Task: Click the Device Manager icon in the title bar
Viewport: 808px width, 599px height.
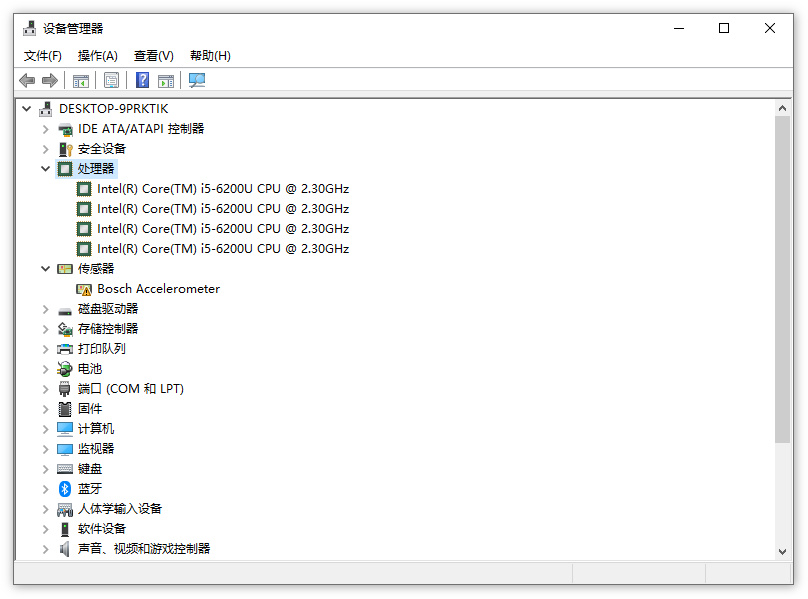Action: click(28, 28)
